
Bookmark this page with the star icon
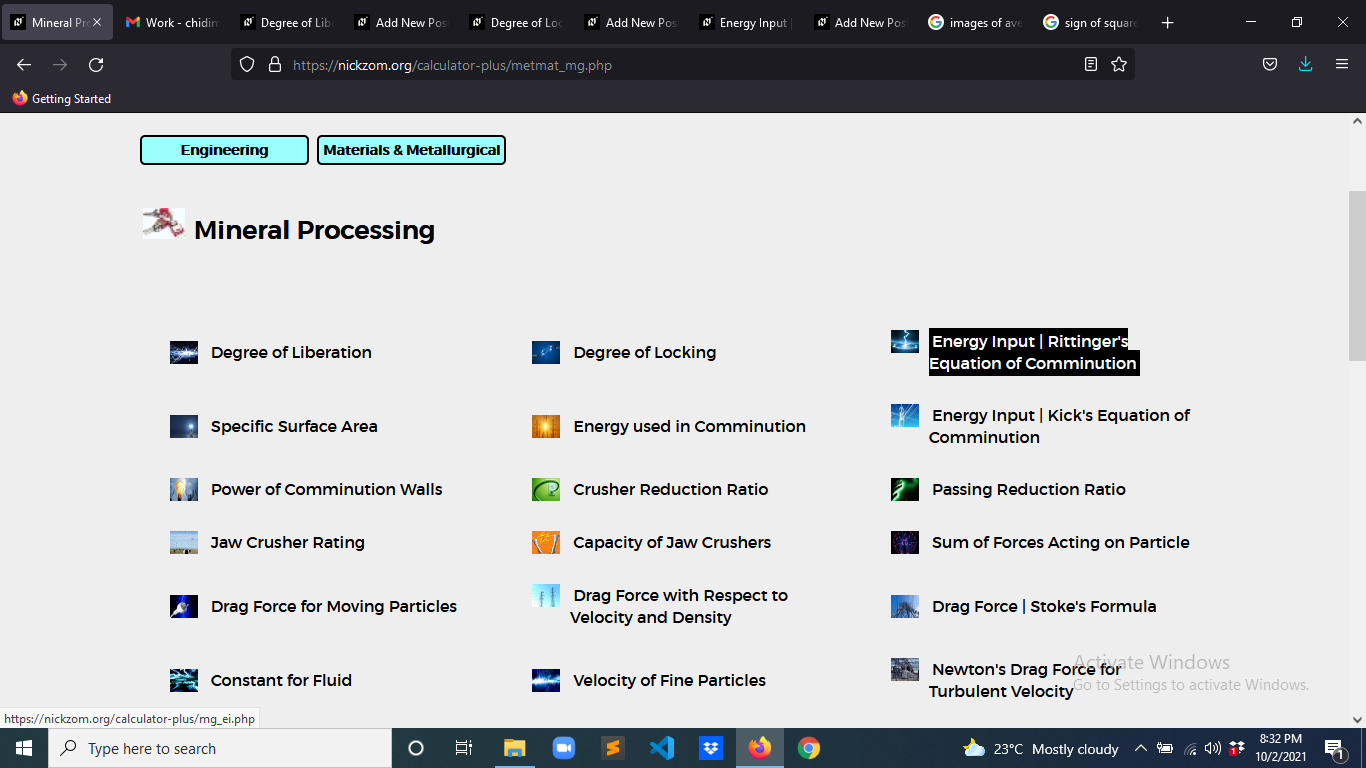[x=1119, y=65]
